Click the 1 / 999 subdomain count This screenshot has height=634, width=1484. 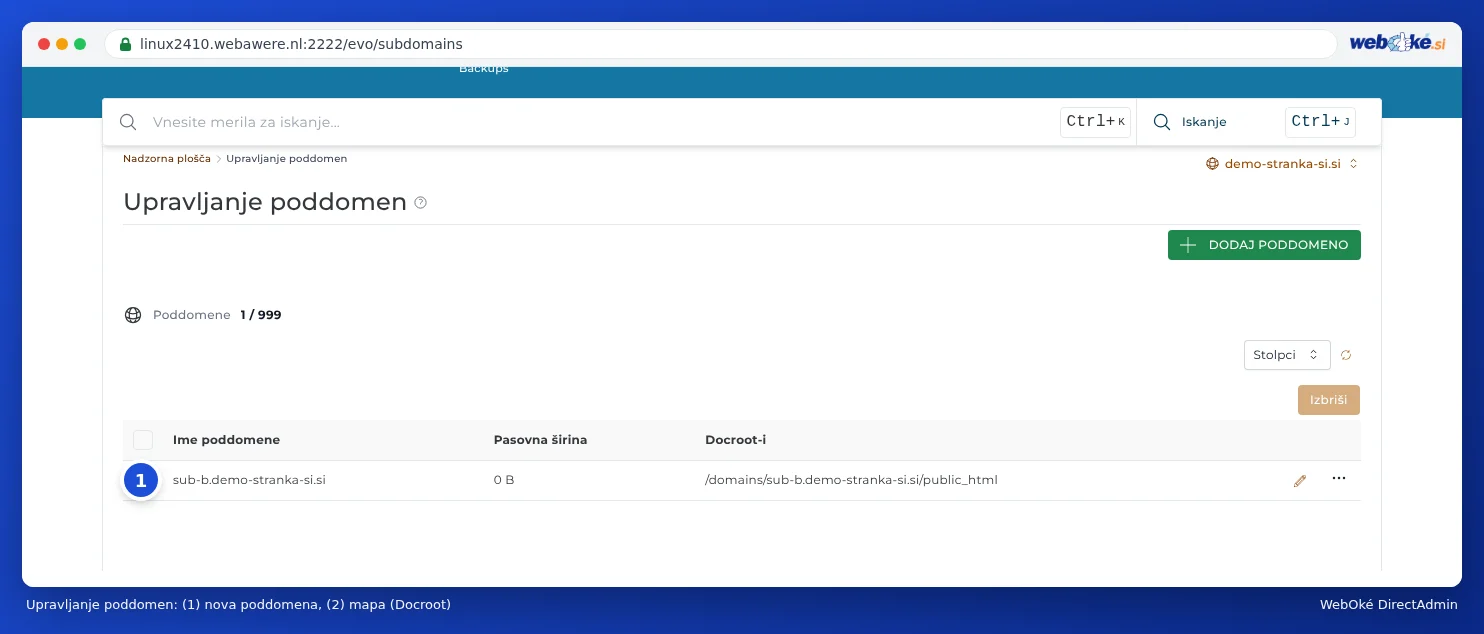pos(261,315)
